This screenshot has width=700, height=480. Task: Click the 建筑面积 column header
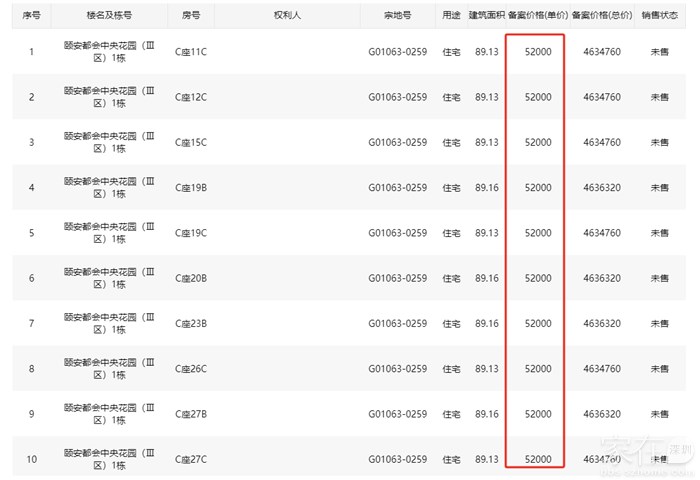[x=487, y=16]
